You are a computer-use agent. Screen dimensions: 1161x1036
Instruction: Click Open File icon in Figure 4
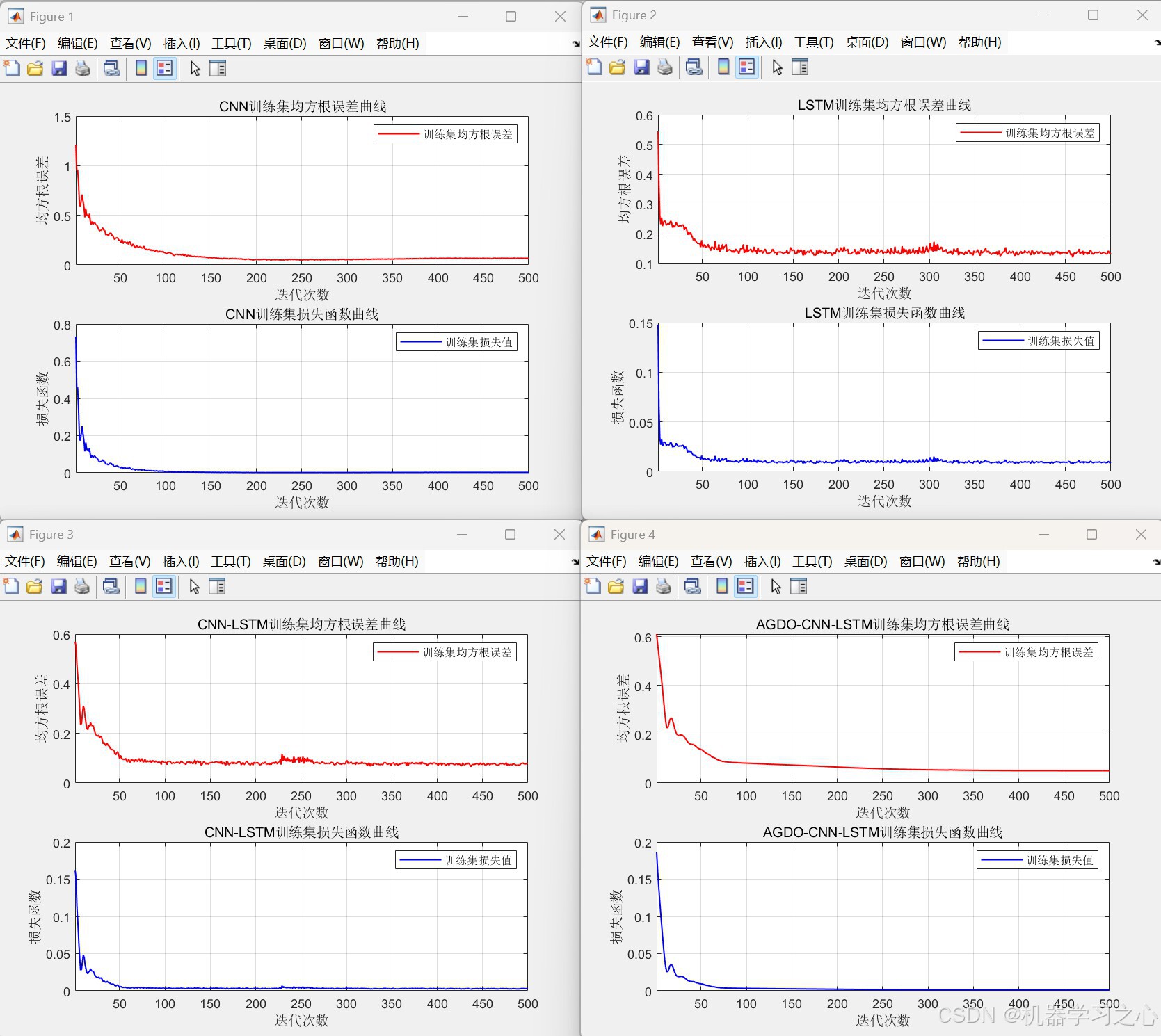[x=616, y=586]
